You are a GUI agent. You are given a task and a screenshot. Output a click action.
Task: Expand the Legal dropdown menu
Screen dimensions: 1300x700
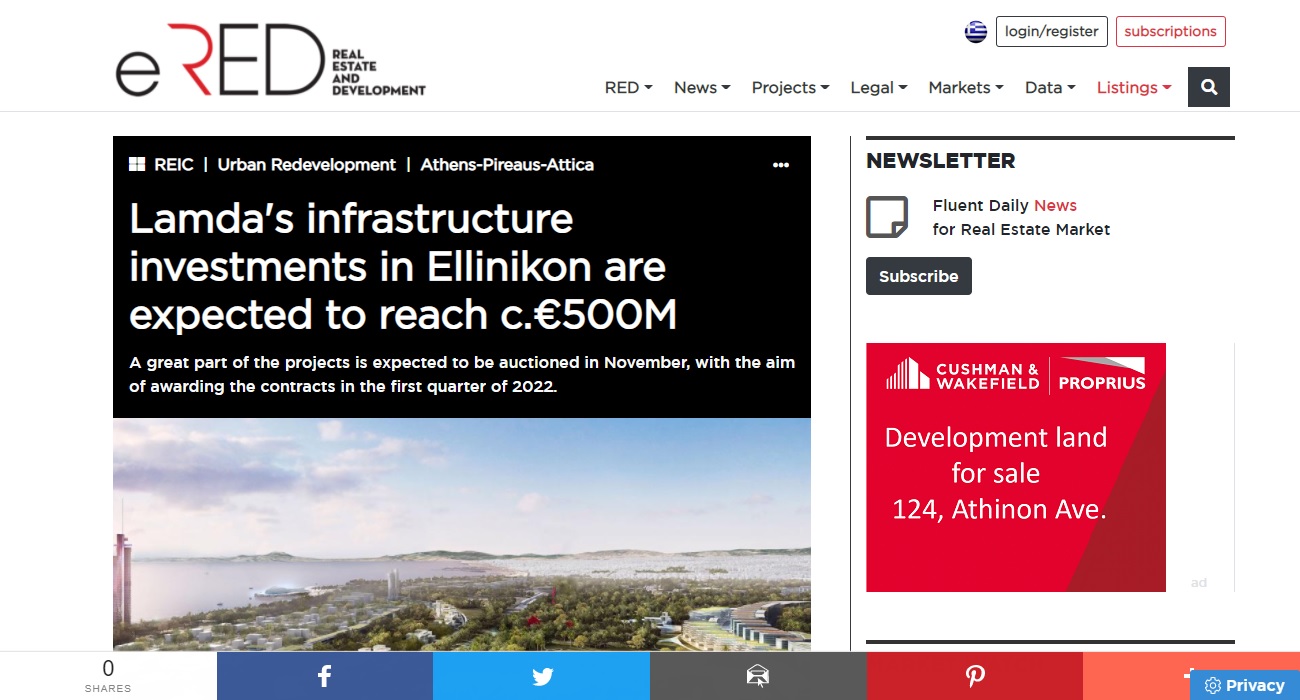[879, 87]
